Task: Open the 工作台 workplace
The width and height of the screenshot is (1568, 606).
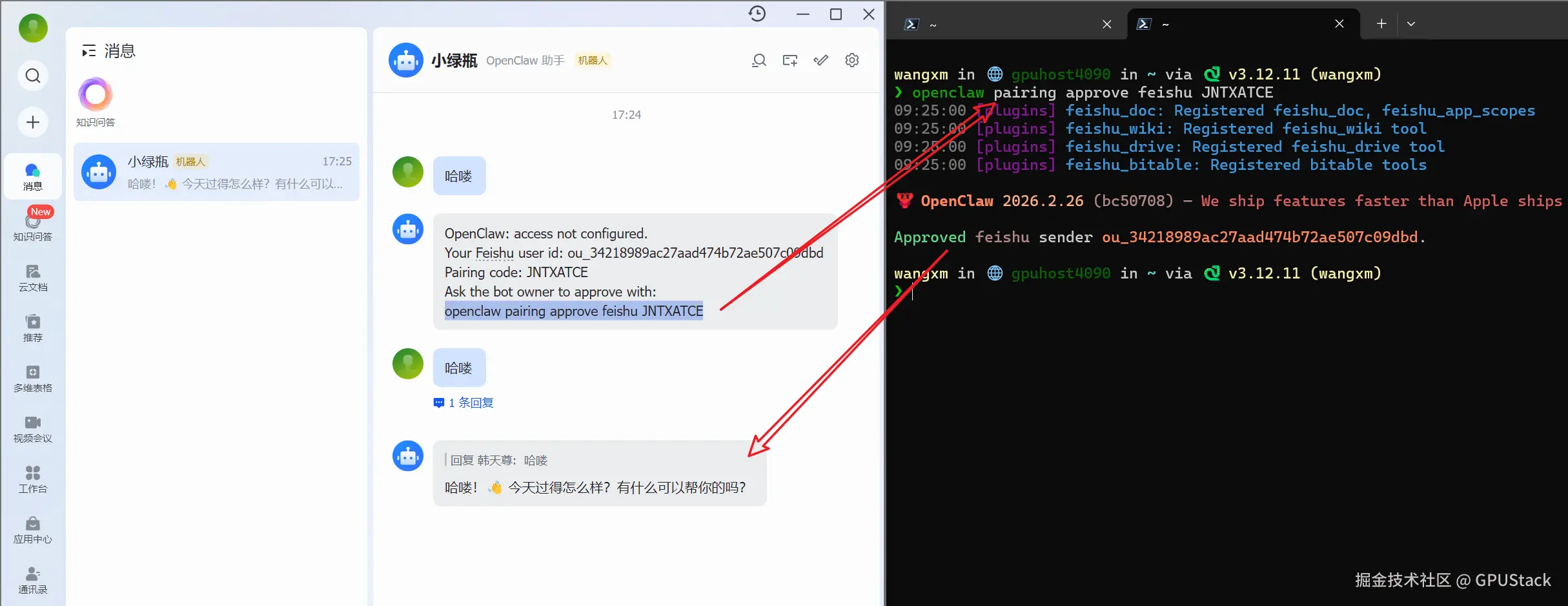Action: 33,479
